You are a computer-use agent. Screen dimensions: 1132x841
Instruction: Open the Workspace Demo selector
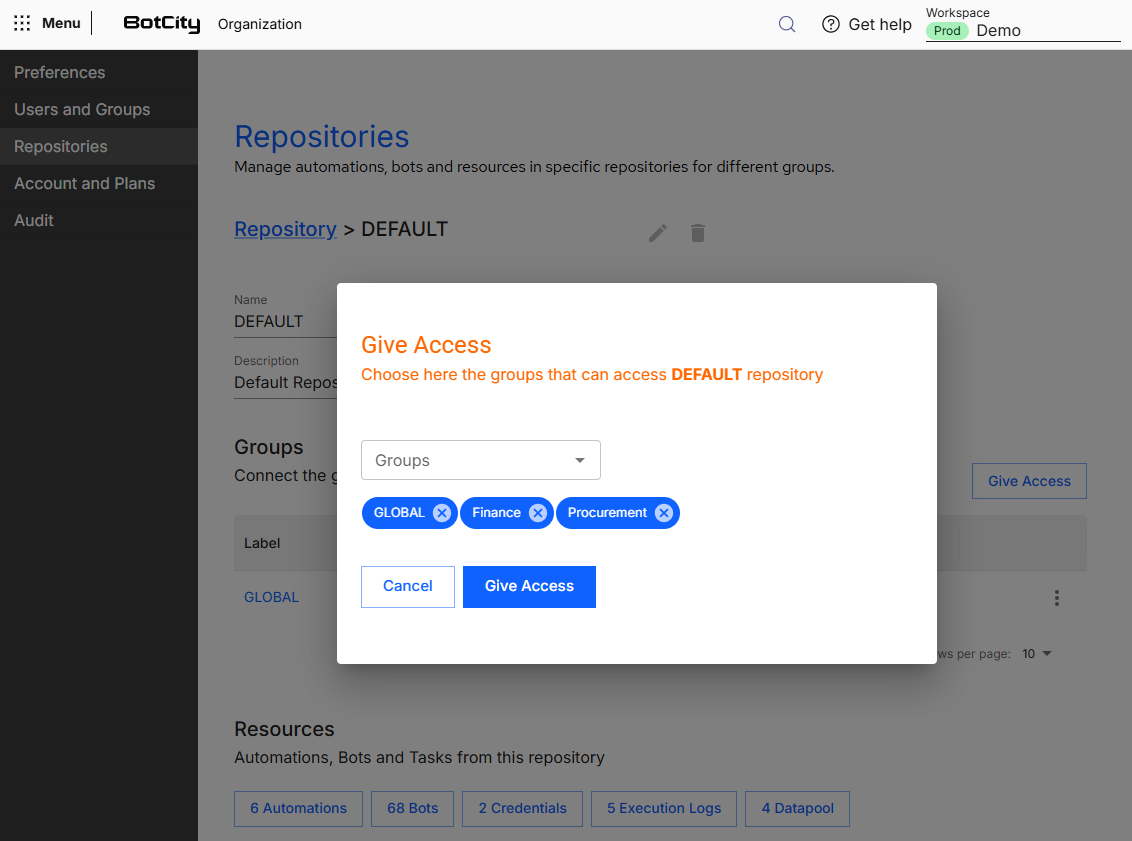coord(1023,30)
